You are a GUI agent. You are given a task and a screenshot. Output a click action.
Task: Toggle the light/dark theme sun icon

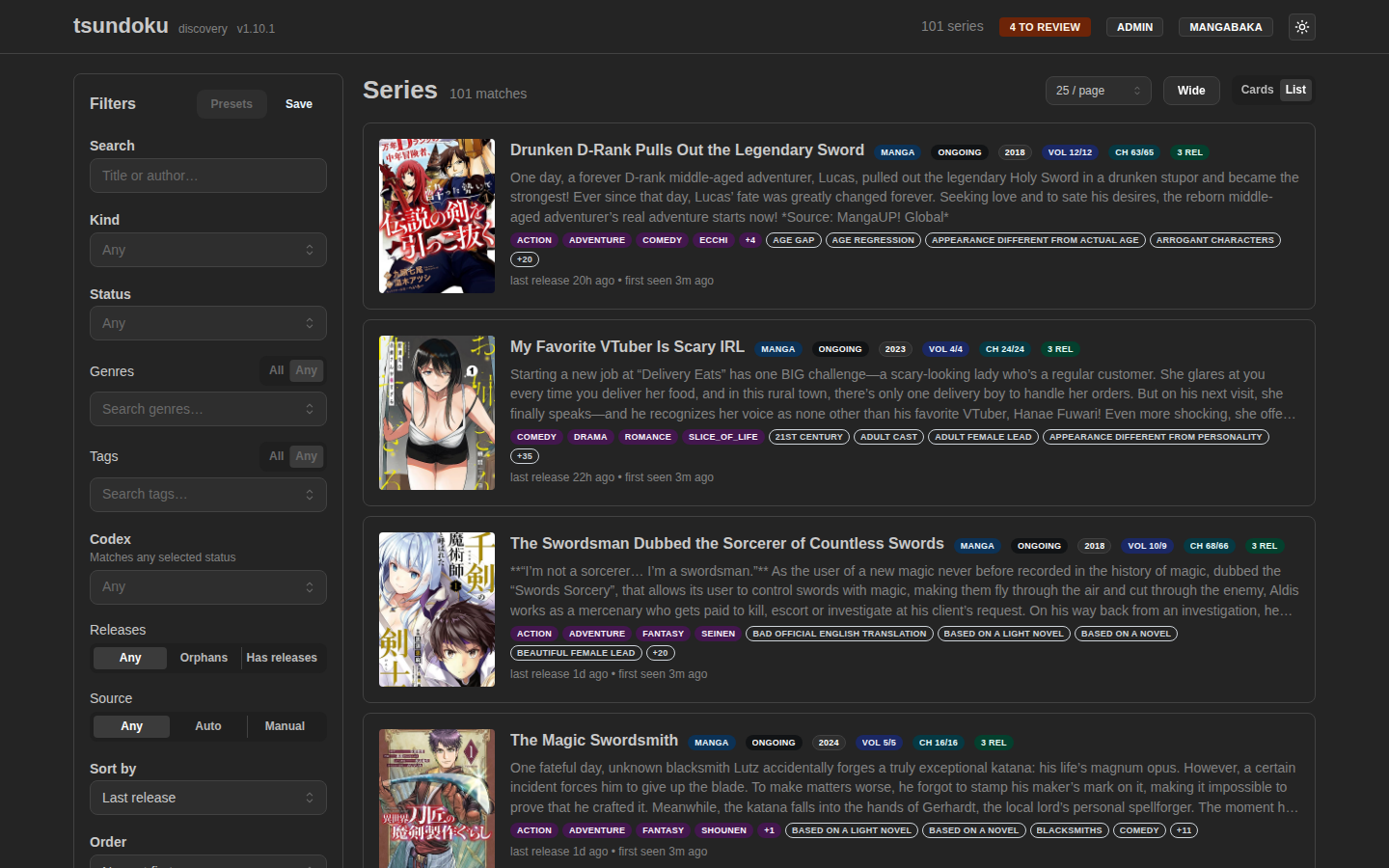tap(1302, 27)
